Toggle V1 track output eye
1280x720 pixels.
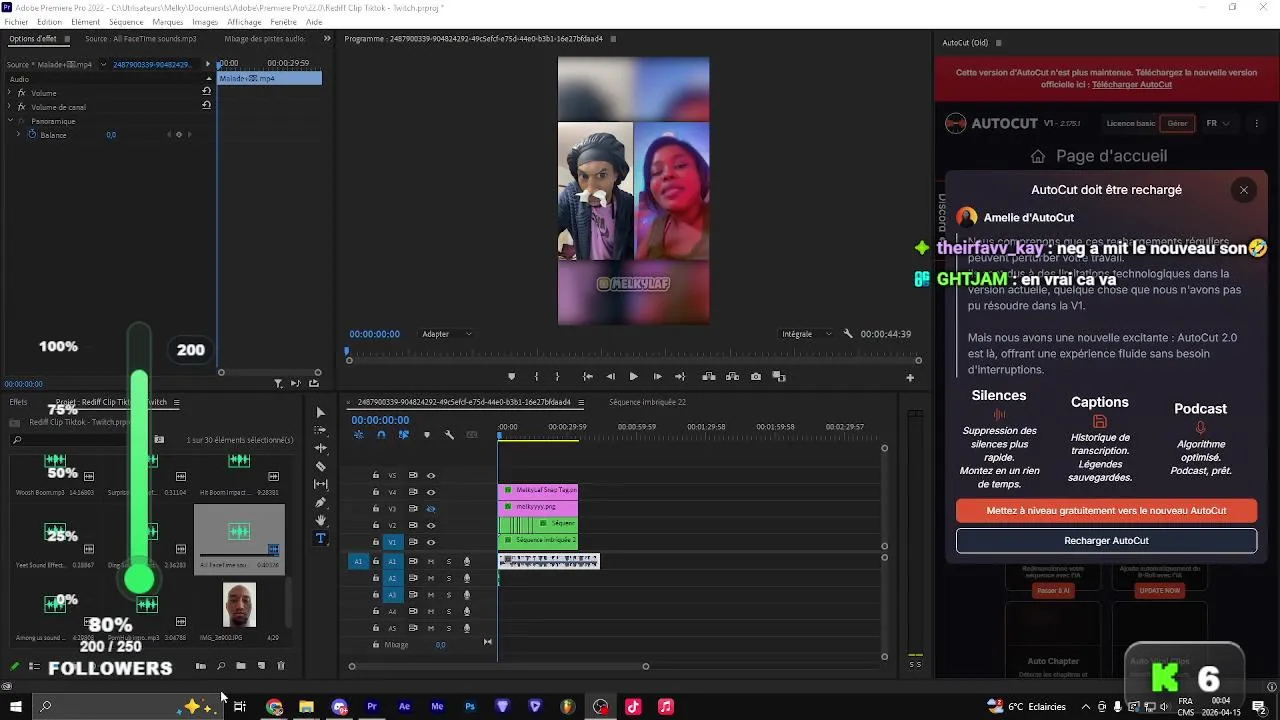(431, 542)
